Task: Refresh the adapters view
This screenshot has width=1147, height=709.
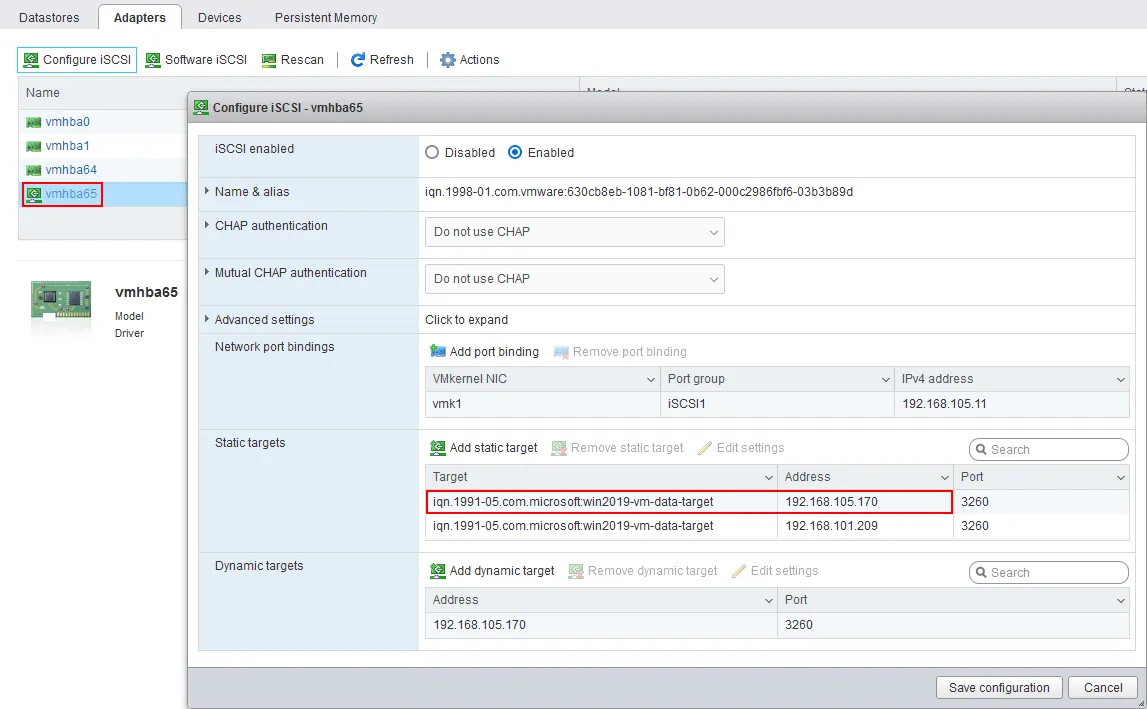Action: 382,59
